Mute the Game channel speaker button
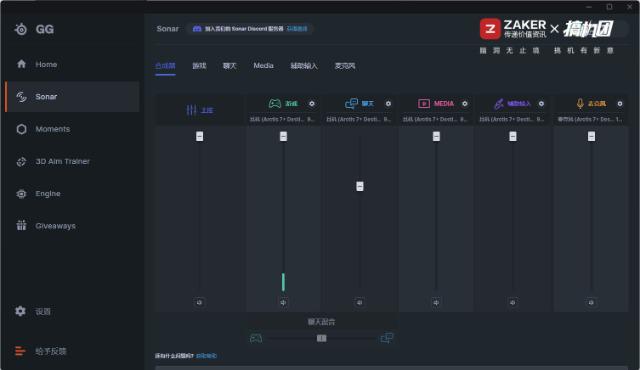This screenshot has width=640, height=370. point(283,302)
